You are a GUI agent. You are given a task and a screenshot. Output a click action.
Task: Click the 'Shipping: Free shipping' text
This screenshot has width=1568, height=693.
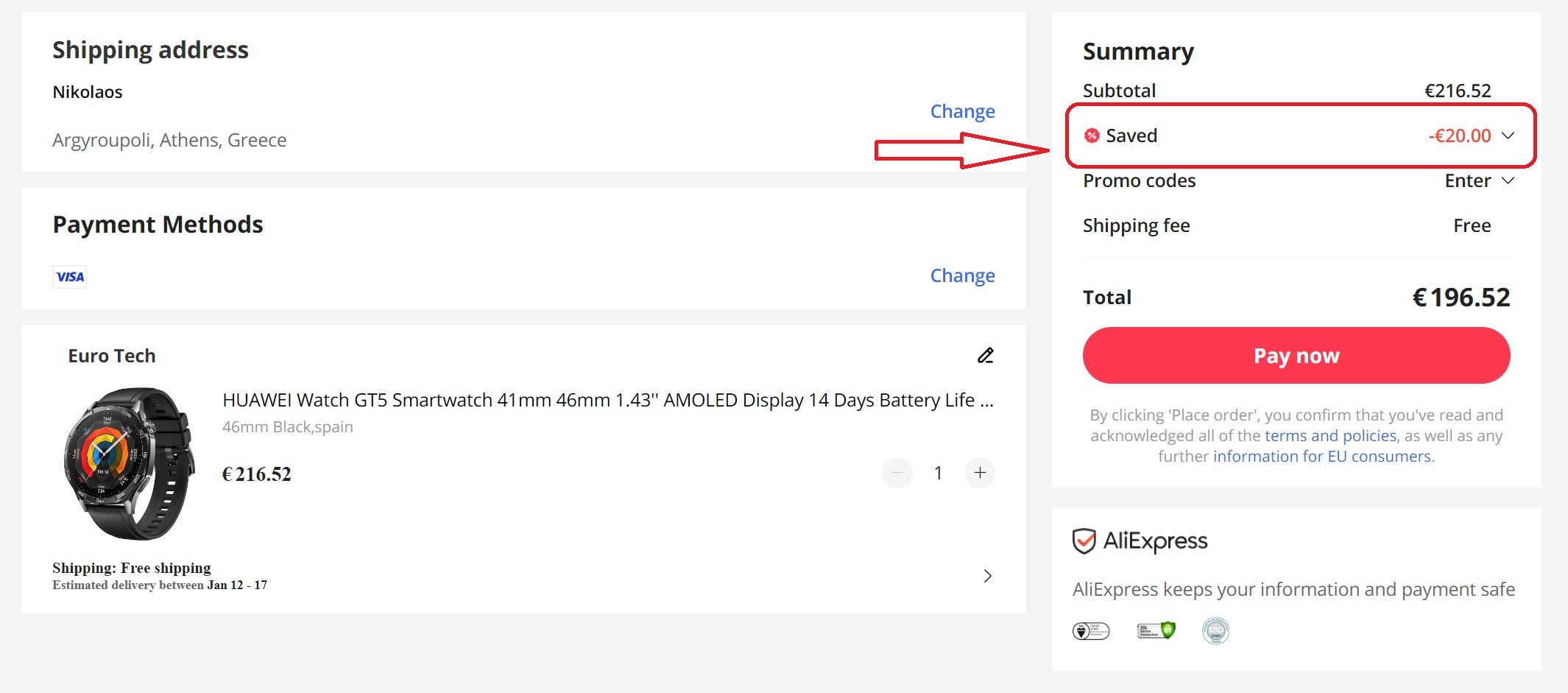(132, 568)
